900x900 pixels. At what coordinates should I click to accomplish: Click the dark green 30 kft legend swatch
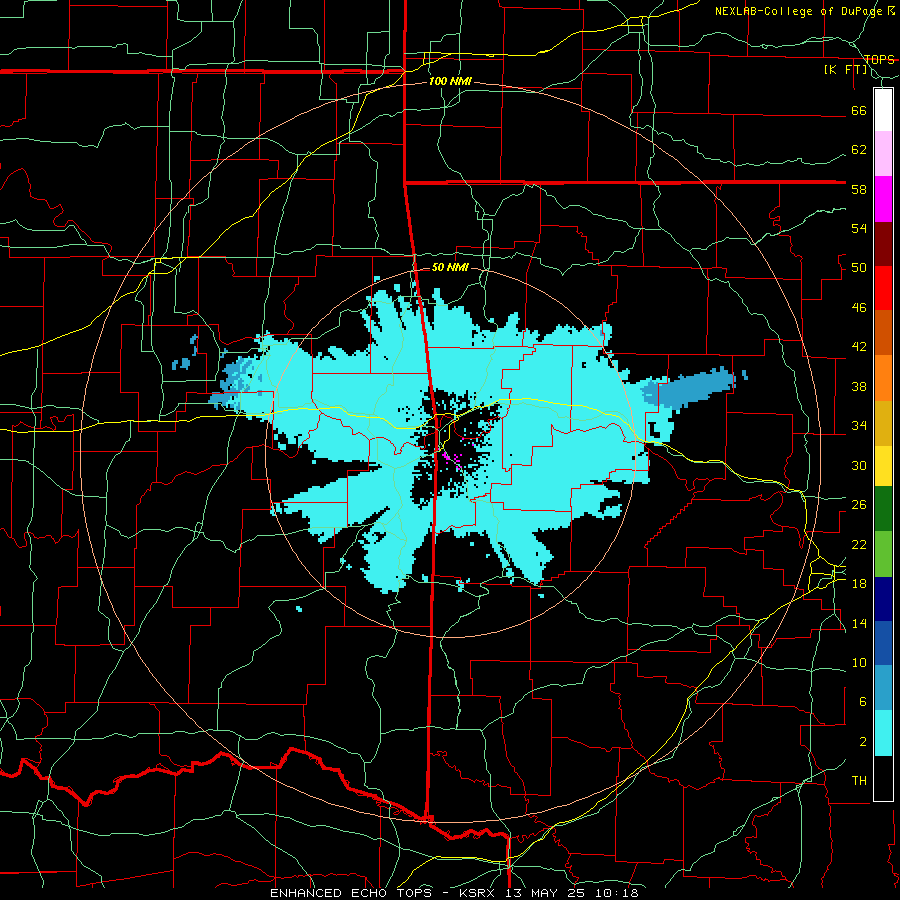pos(883,509)
